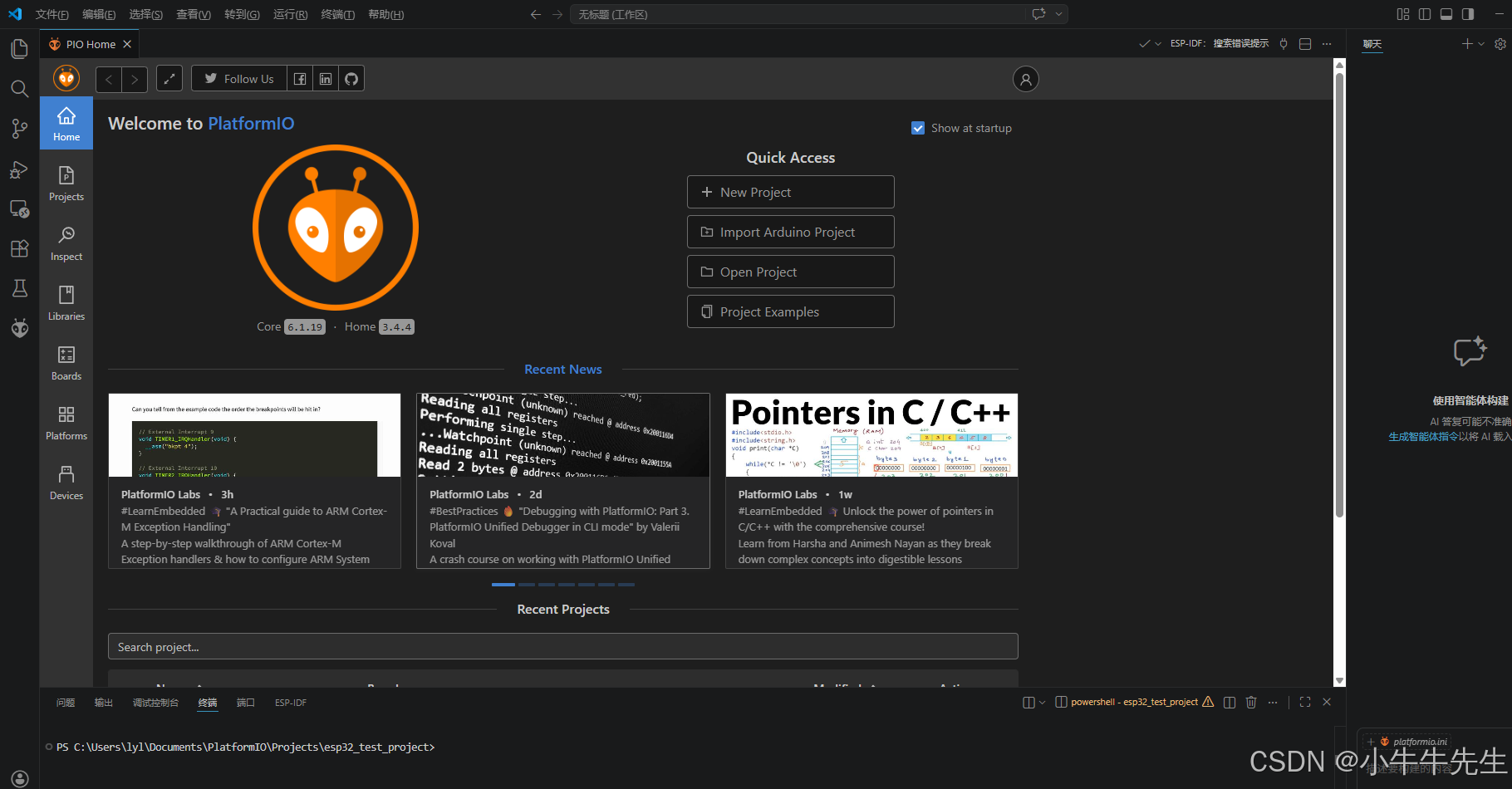
Task: Toggle the bottom panel visibility
Action: [x=1446, y=14]
